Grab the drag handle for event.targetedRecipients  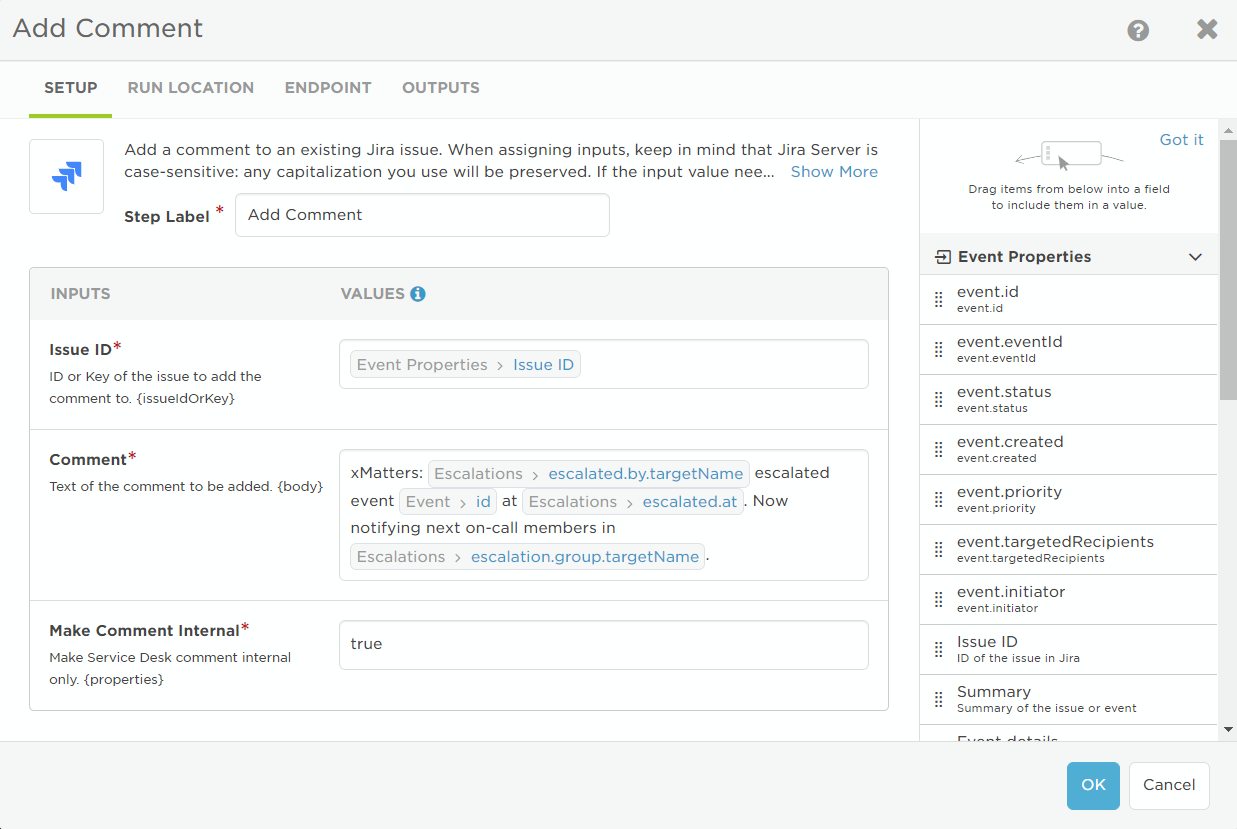938,549
